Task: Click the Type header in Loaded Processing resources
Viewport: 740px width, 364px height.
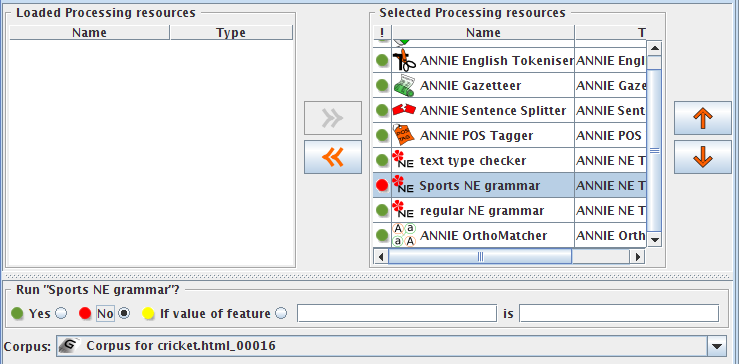Action: coord(231,33)
